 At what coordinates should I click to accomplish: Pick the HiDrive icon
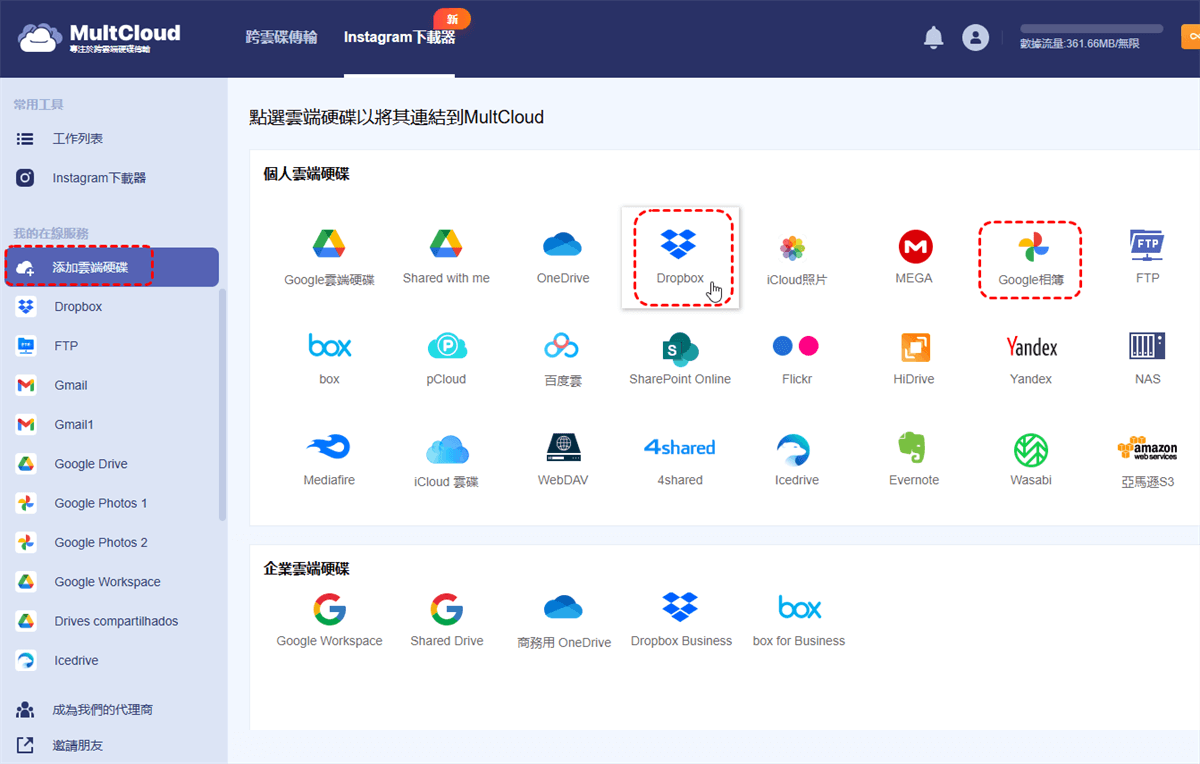pos(915,346)
